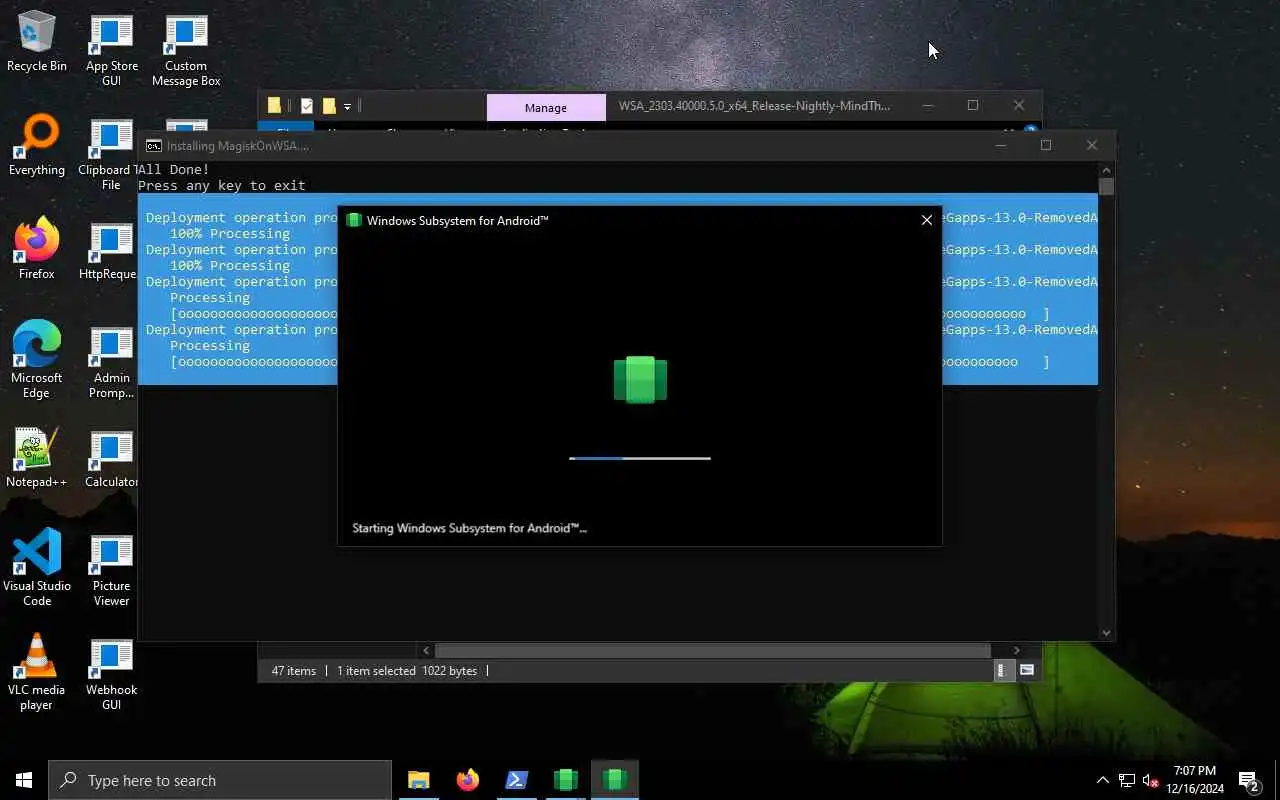Screen dimensions: 1280x800
Task: Open App Store GUI desktop shortcut
Action: tap(111, 49)
